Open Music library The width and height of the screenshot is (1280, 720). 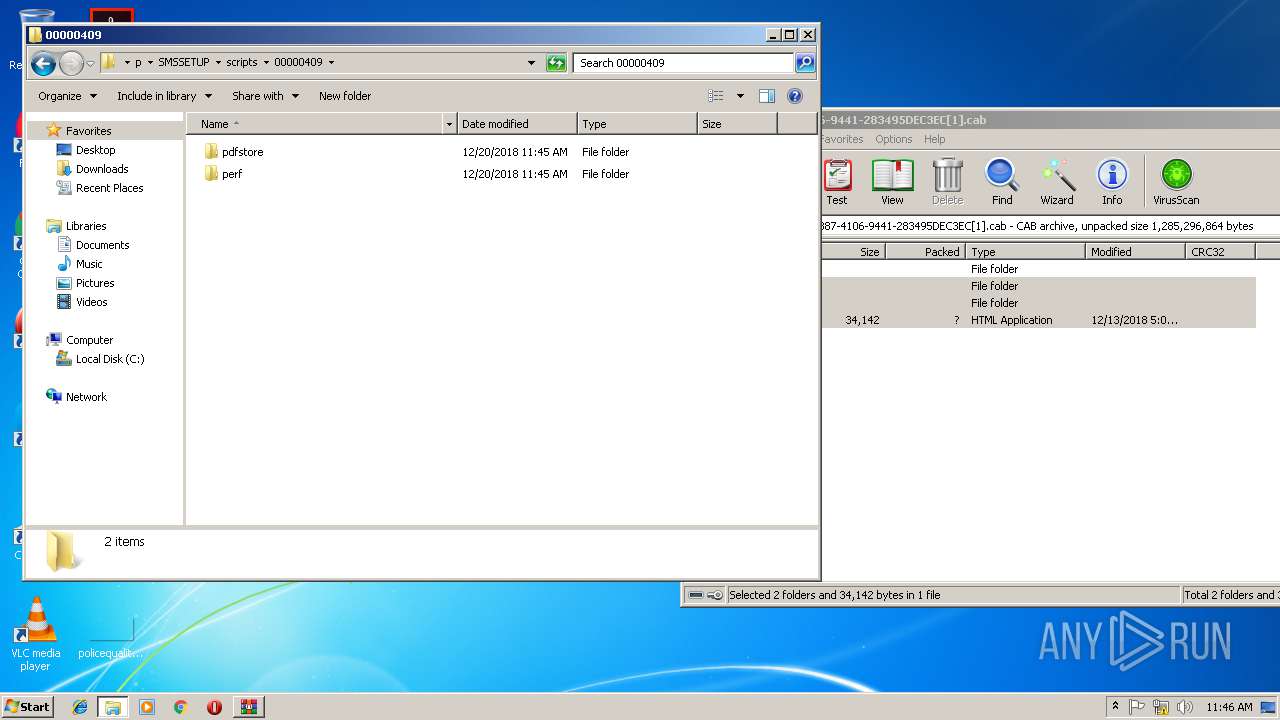tap(89, 264)
